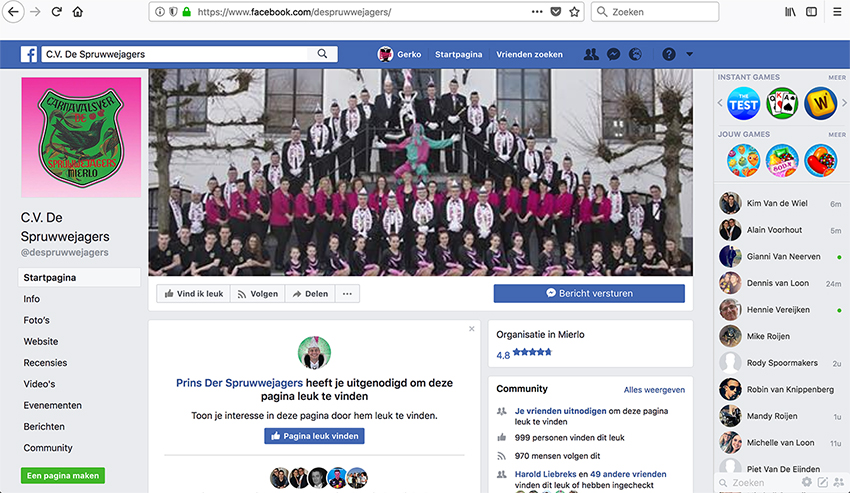Viewport: 850px width, 493px height.
Task: Bookmark this page with star icon
Action: coord(575,11)
